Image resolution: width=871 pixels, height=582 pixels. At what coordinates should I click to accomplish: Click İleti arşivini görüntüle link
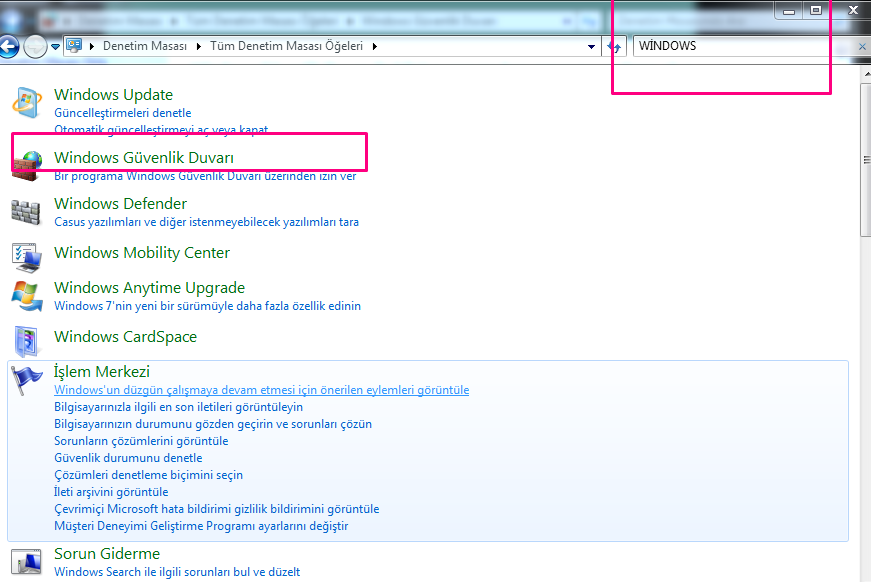(111, 492)
